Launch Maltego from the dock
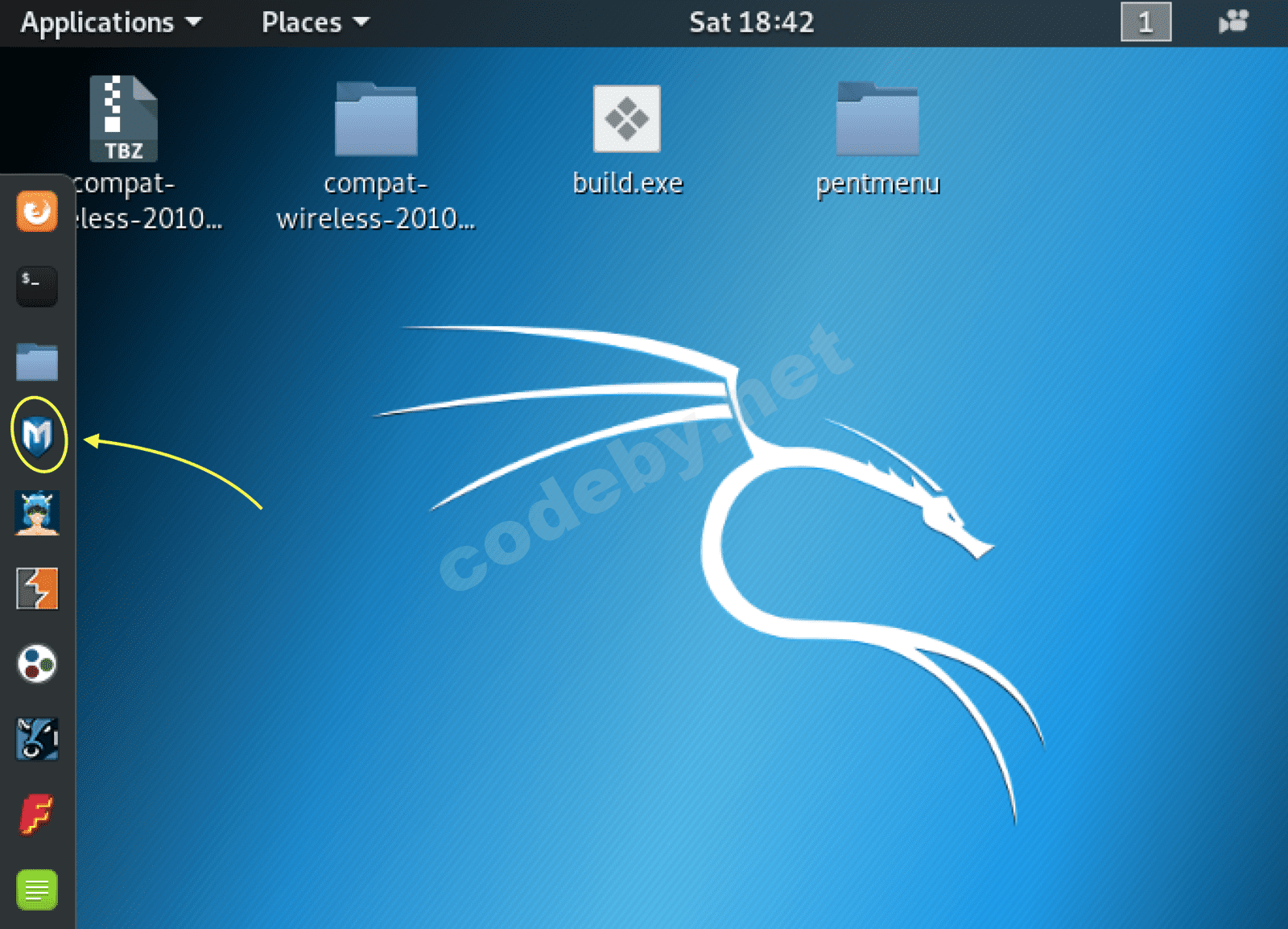The width and height of the screenshot is (1288, 929). [37, 664]
